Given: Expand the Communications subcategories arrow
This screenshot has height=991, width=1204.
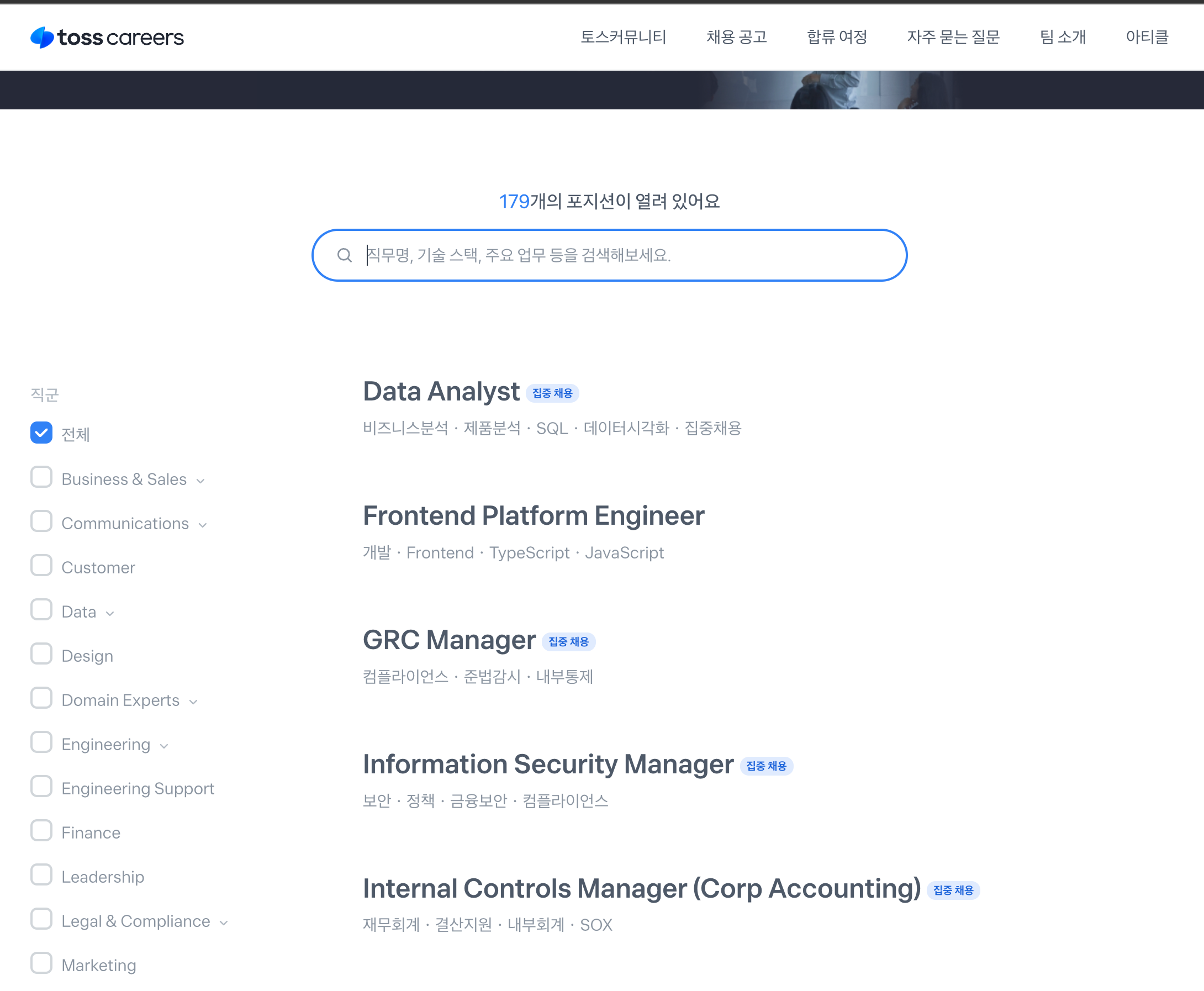Looking at the screenshot, I should click(203, 525).
